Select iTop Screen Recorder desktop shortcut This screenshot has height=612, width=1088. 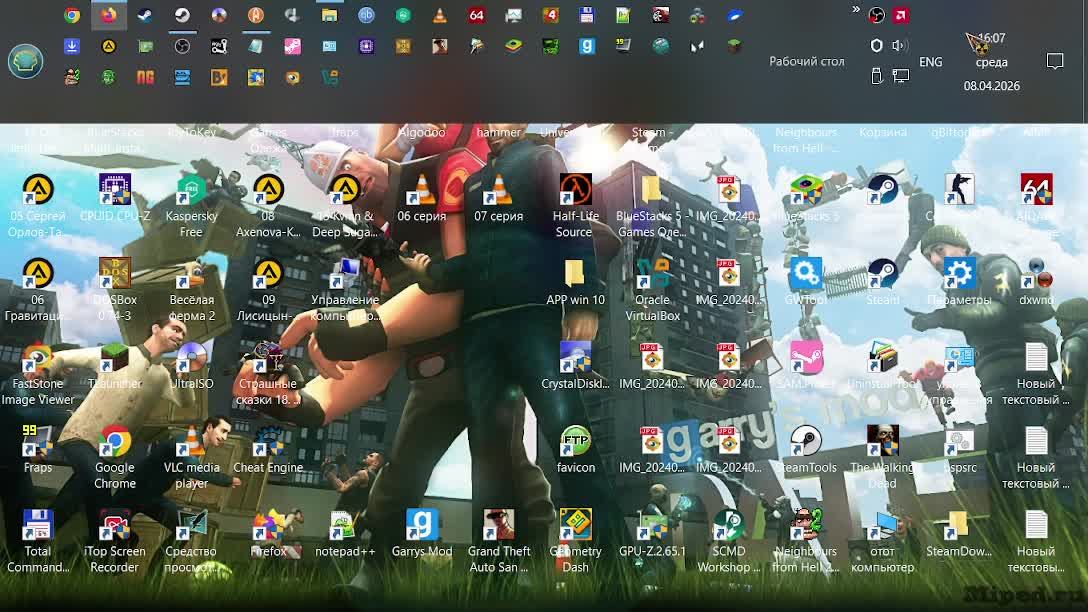pyautogui.click(x=114, y=541)
